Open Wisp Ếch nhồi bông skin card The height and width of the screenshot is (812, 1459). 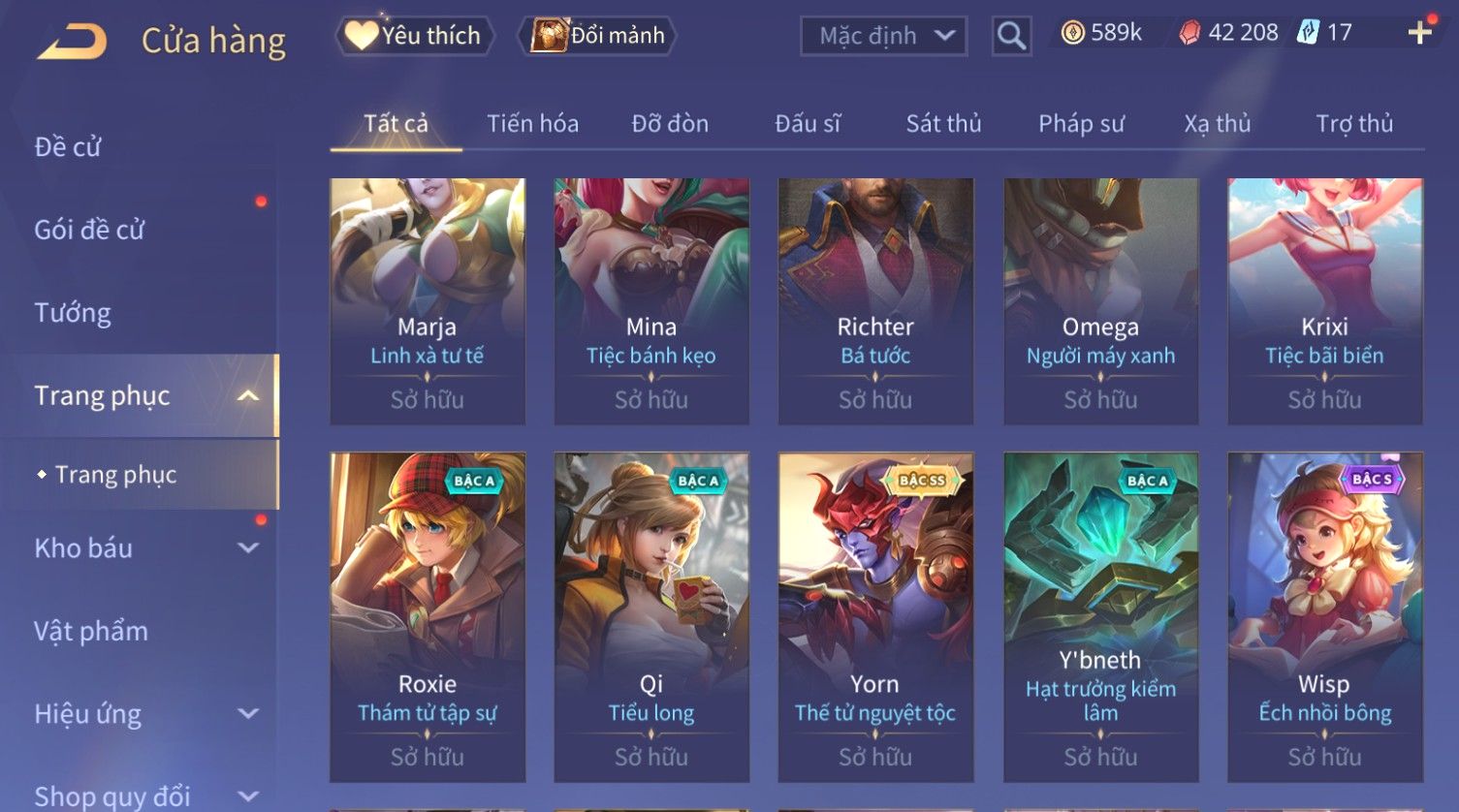coord(1324,617)
